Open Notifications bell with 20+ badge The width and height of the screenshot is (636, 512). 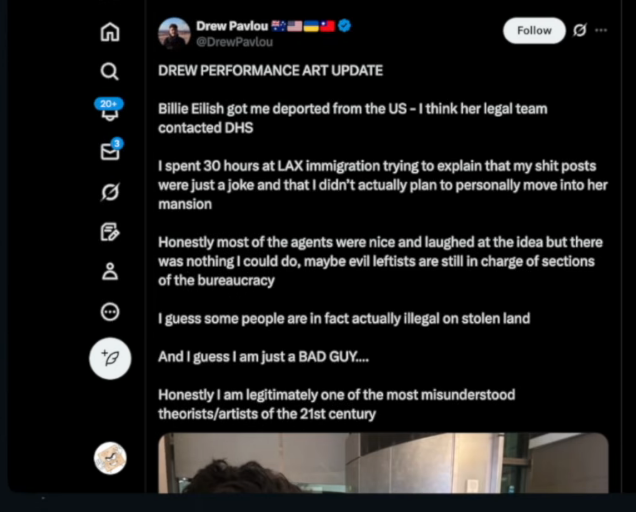[x=110, y=110]
